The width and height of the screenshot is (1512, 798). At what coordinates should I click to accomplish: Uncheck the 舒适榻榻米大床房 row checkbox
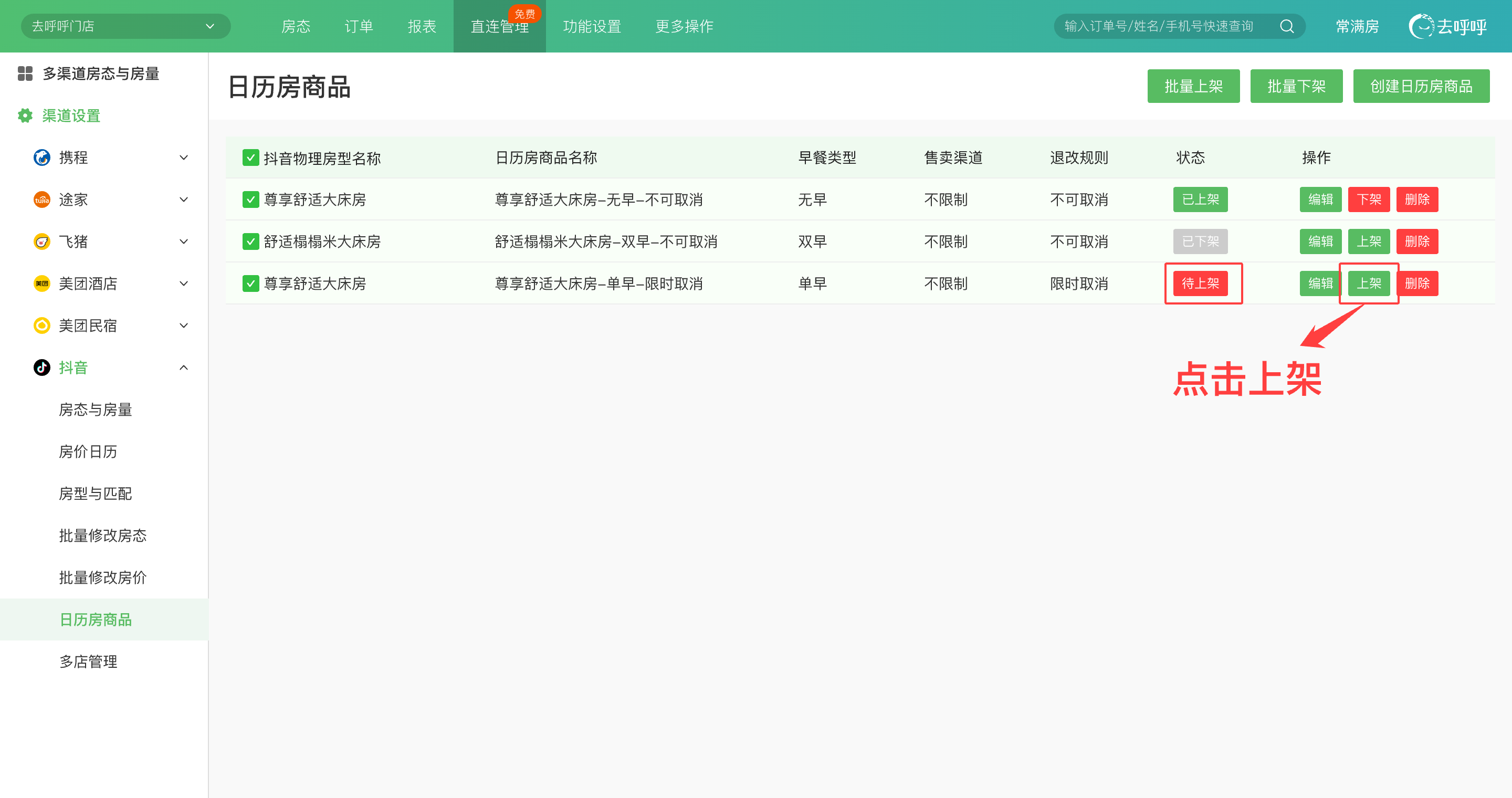pyautogui.click(x=250, y=241)
